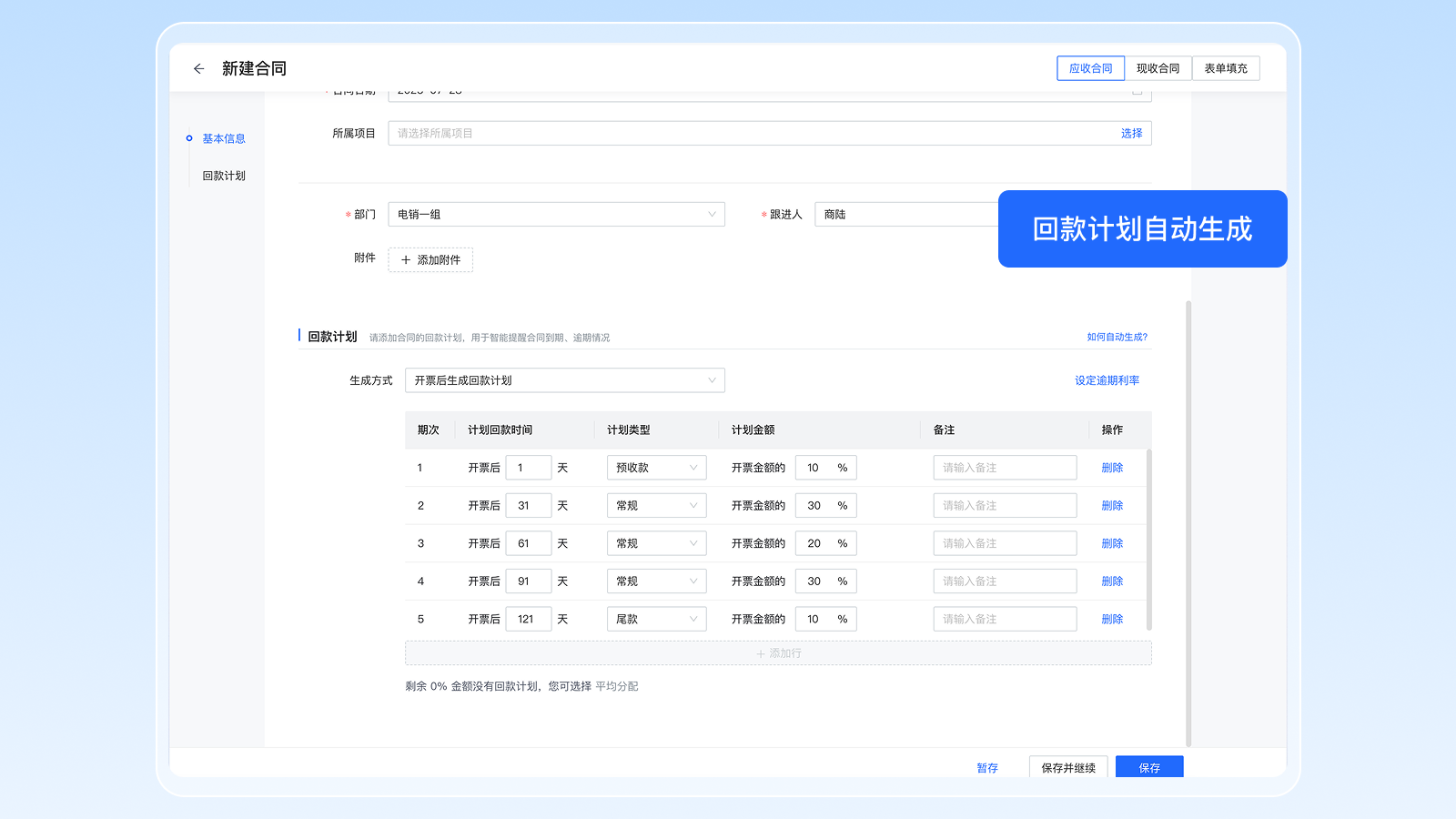Click the back arrow beside 新建合同
Screen dimensions: 1456x819
click(x=198, y=68)
